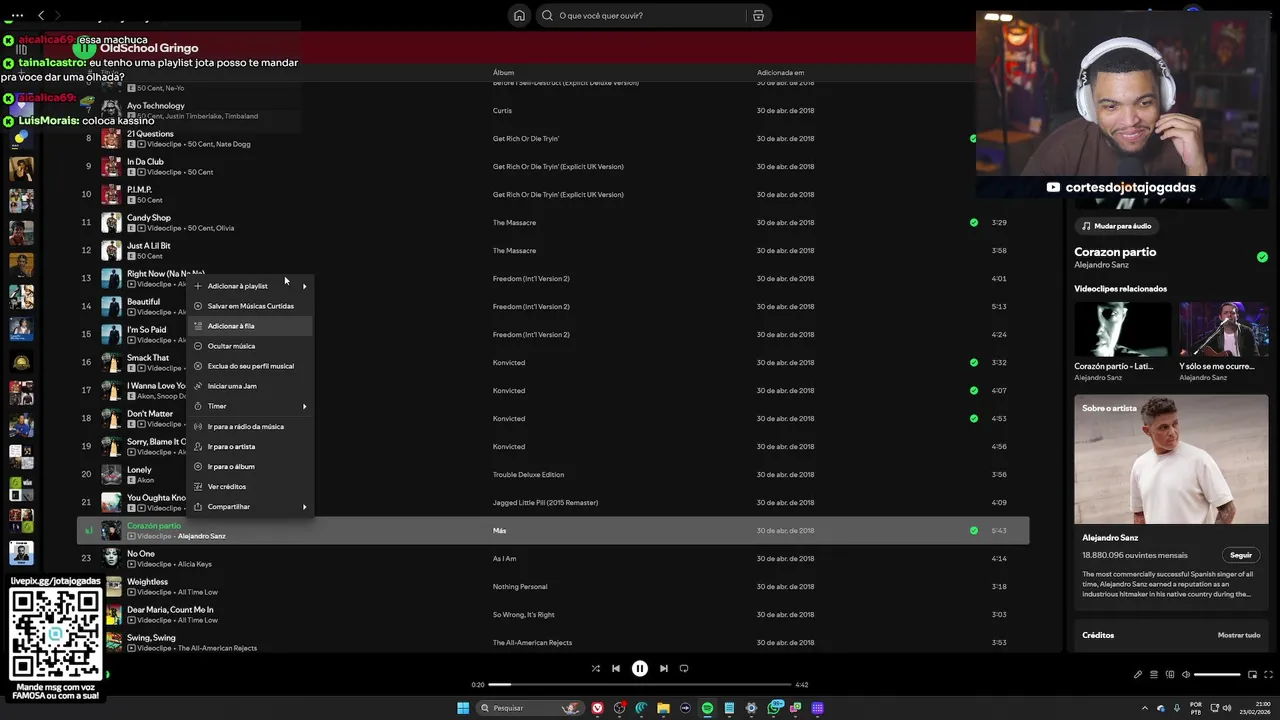Open album The Massacre for Candy Shop
The image size is (1280, 720).
514,222
